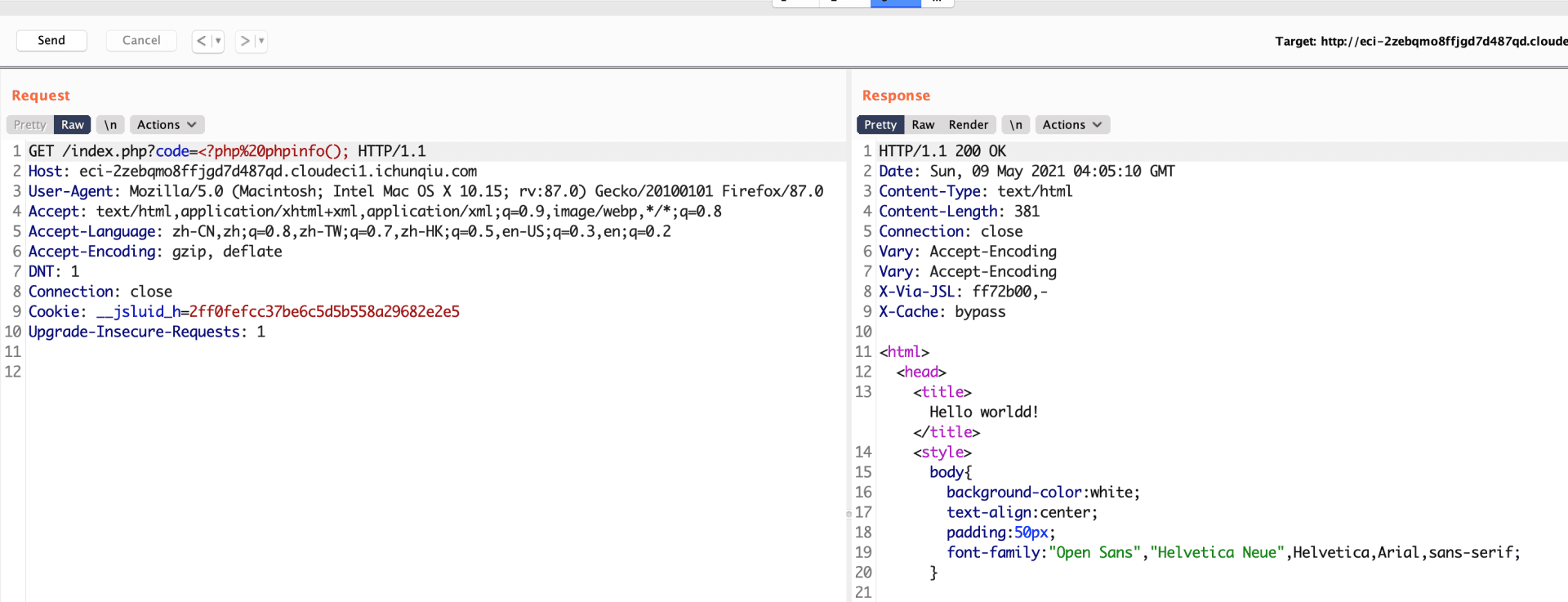Image resolution: width=1568 pixels, height=602 pixels.
Task: Click the Accept-Language header line
Action: [x=350, y=231]
